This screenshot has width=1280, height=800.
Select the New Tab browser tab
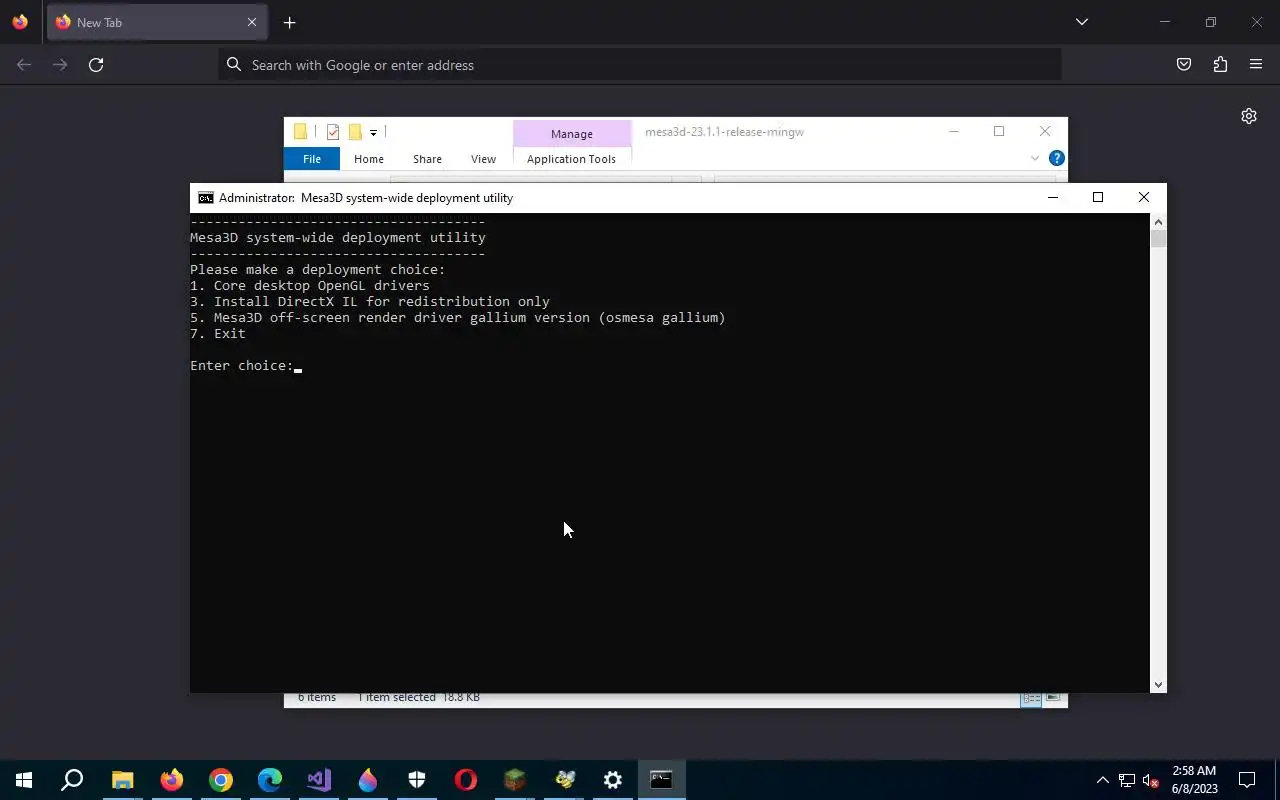point(157,22)
